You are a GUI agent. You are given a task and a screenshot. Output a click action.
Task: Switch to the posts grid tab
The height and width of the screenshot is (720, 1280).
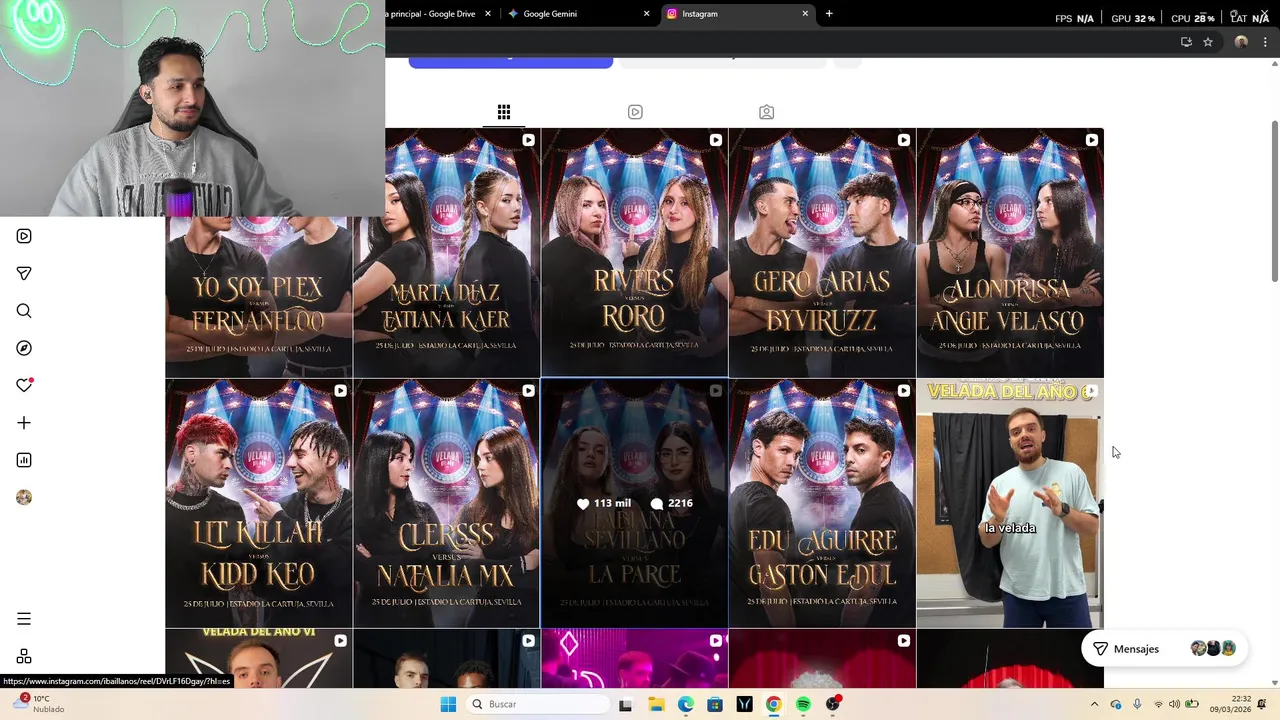(x=504, y=112)
